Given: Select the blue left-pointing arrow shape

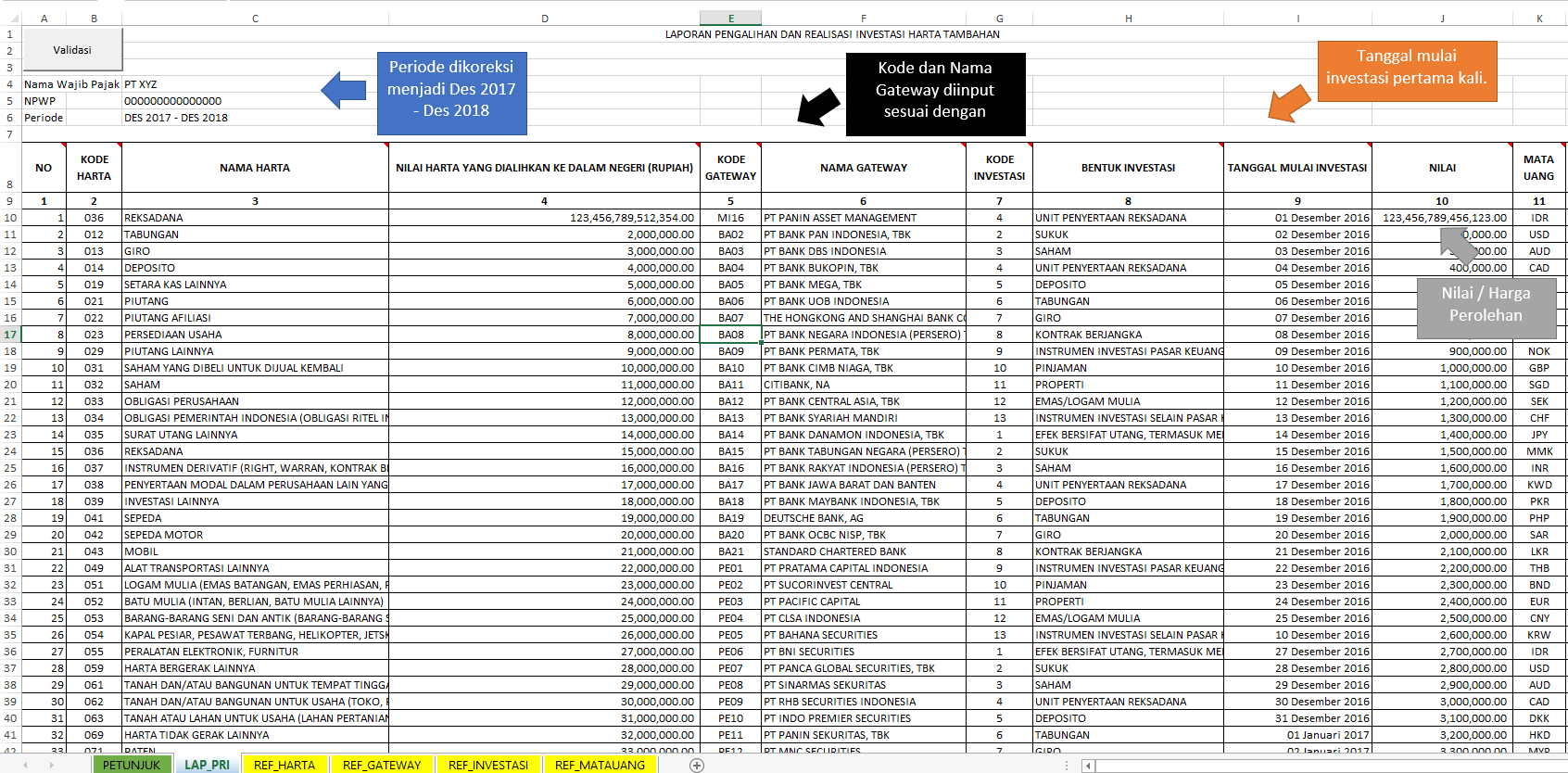Looking at the screenshot, I should (x=344, y=90).
